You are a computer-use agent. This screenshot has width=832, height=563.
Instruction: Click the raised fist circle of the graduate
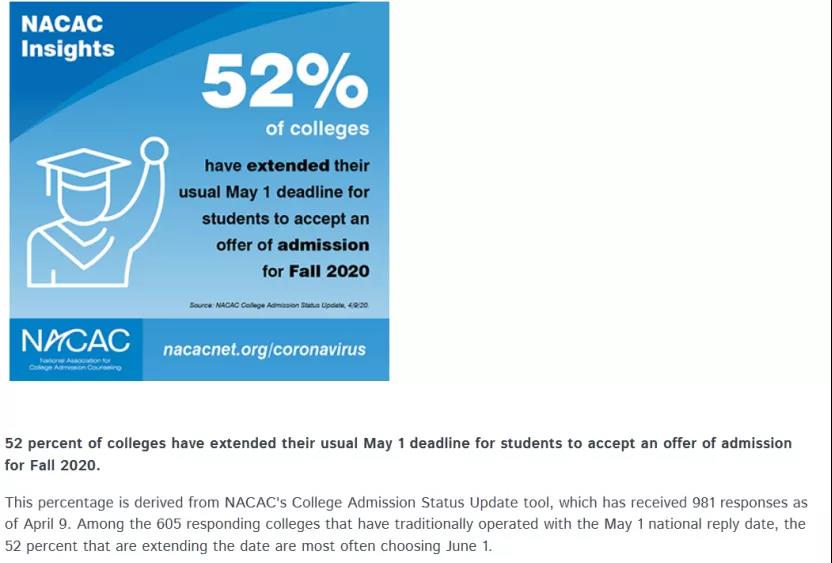click(154, 151)
